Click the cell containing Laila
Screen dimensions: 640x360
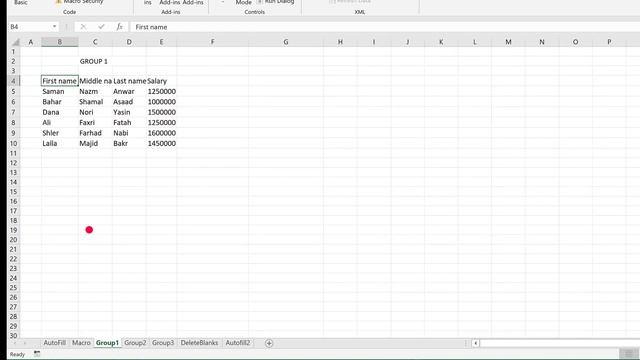click(60, 143)
